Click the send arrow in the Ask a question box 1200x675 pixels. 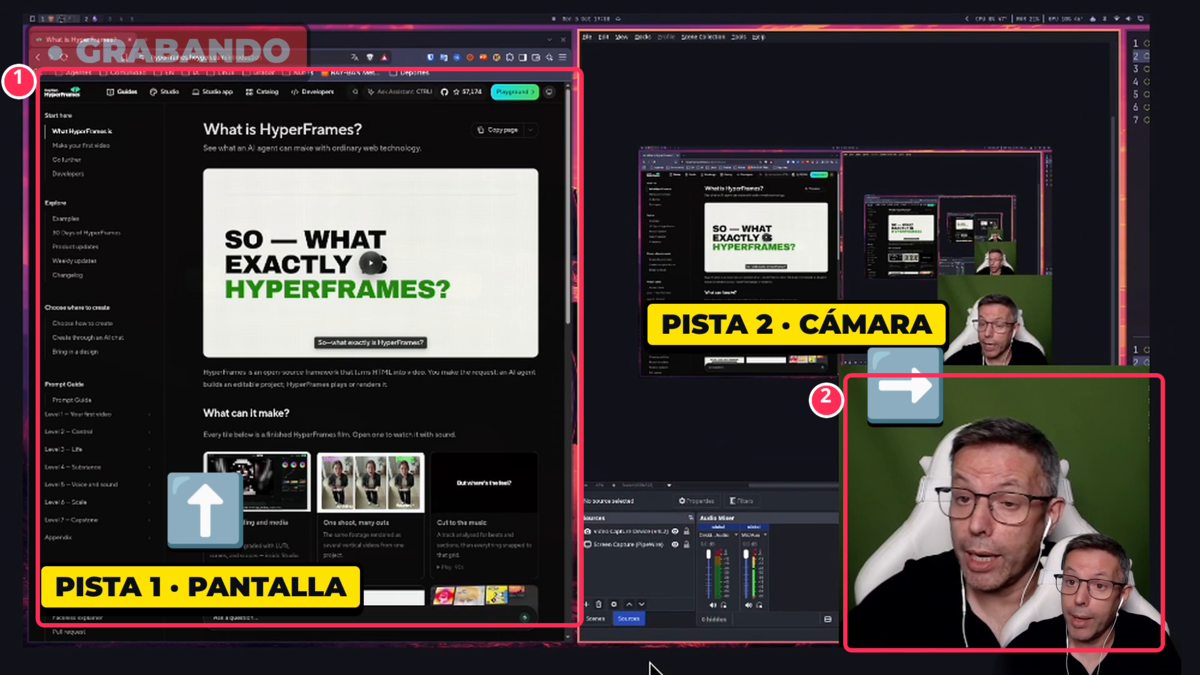pos(525,618)
